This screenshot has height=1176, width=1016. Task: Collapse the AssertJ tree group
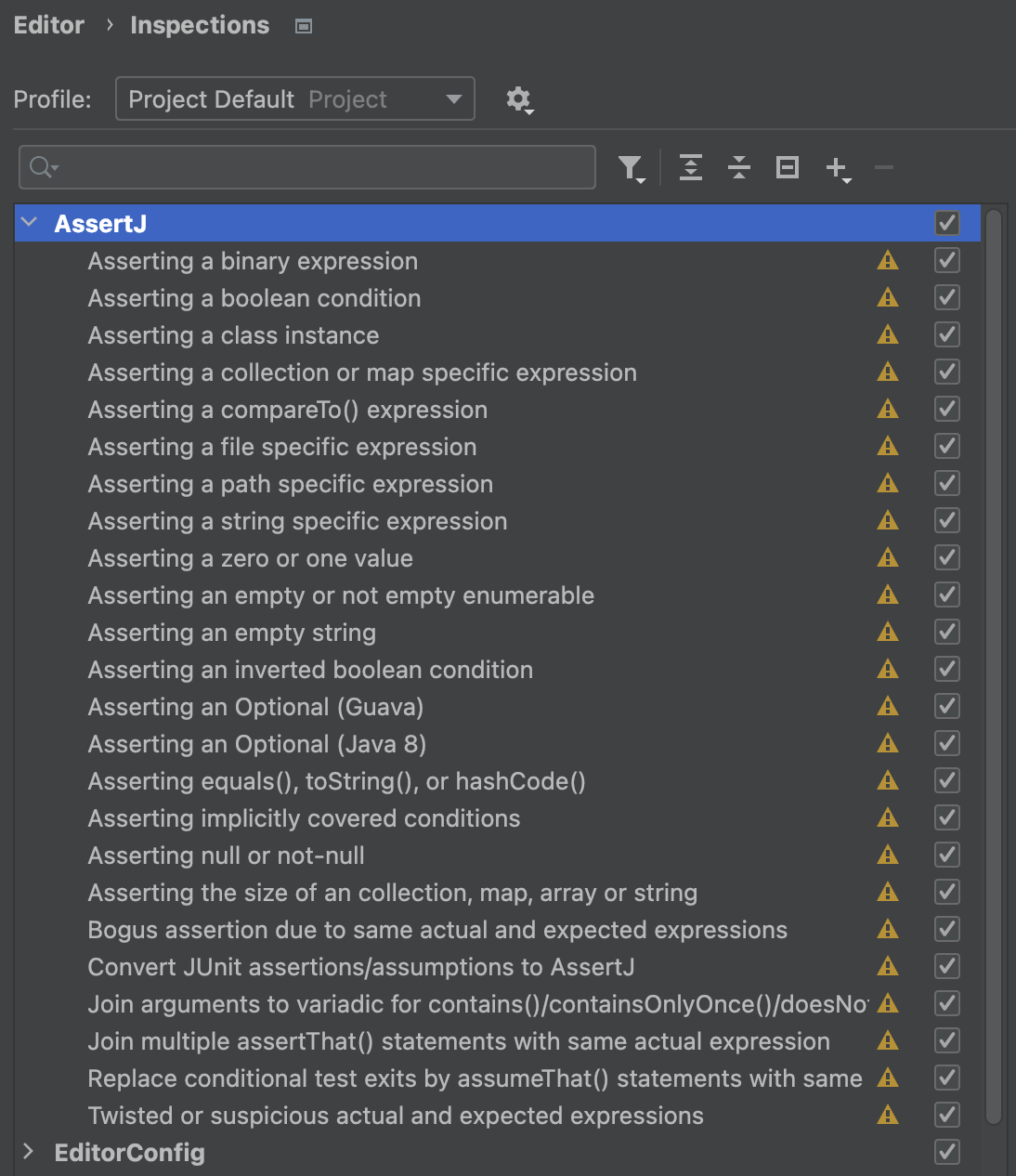(x=30, y=223)
